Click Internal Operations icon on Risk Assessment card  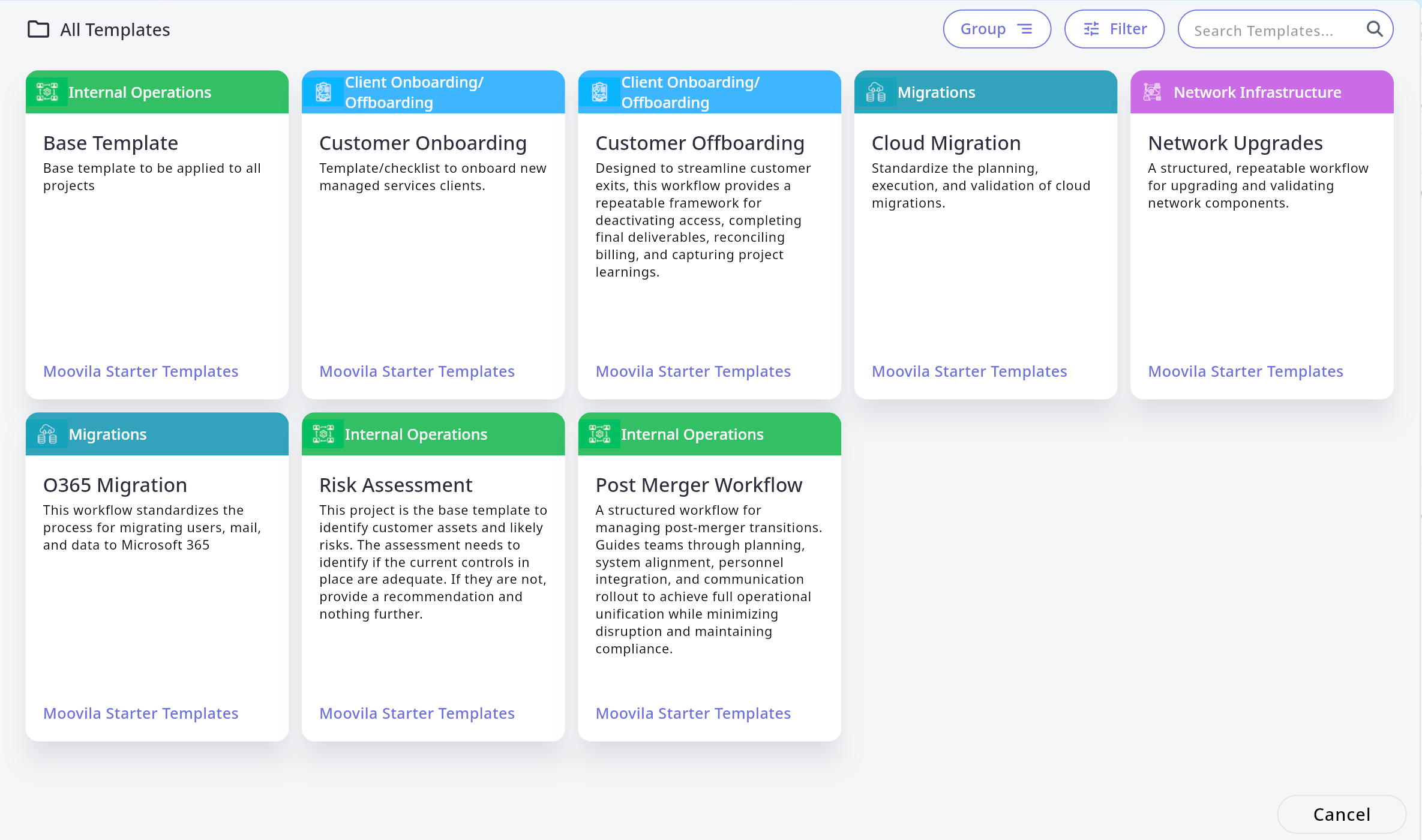click(323, 434)
